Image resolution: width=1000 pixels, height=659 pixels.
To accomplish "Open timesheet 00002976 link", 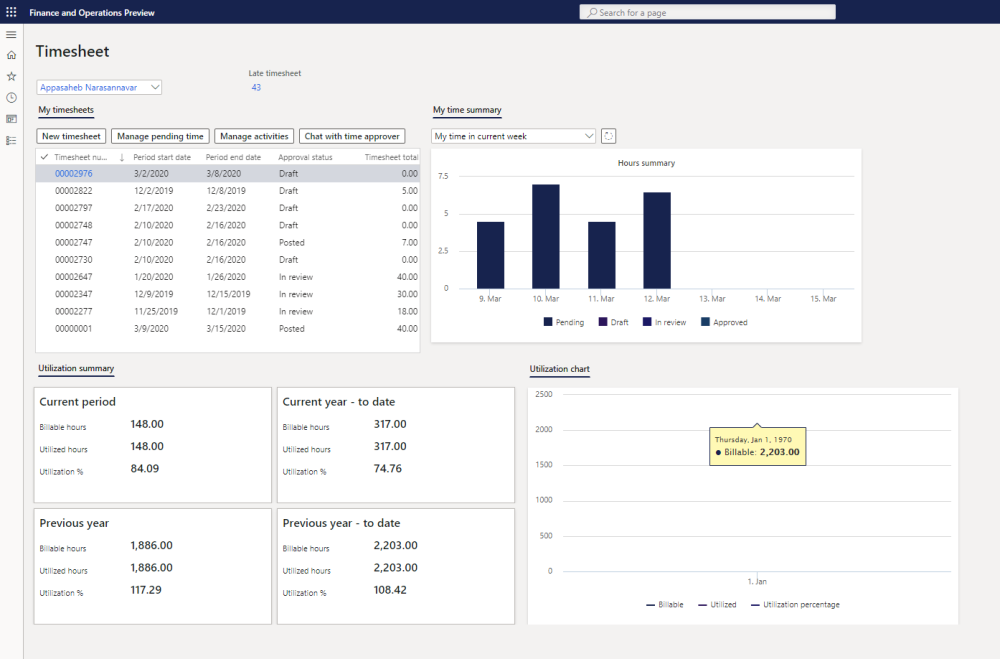I will (73, 174).
